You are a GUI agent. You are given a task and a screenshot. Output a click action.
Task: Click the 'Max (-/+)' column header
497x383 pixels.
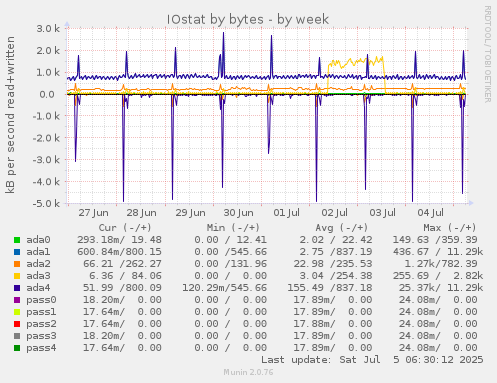pyautogui.click(x=450, y=228)
